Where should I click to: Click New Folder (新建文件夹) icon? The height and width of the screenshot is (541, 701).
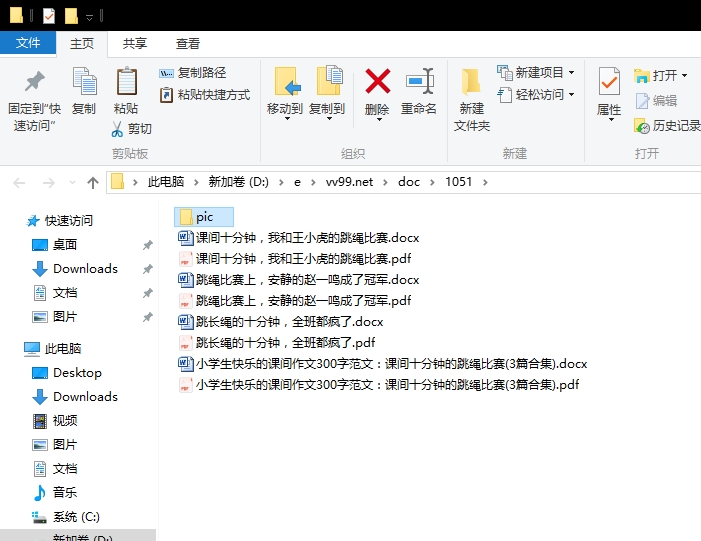pyautogui.click(x=471, y=82)
